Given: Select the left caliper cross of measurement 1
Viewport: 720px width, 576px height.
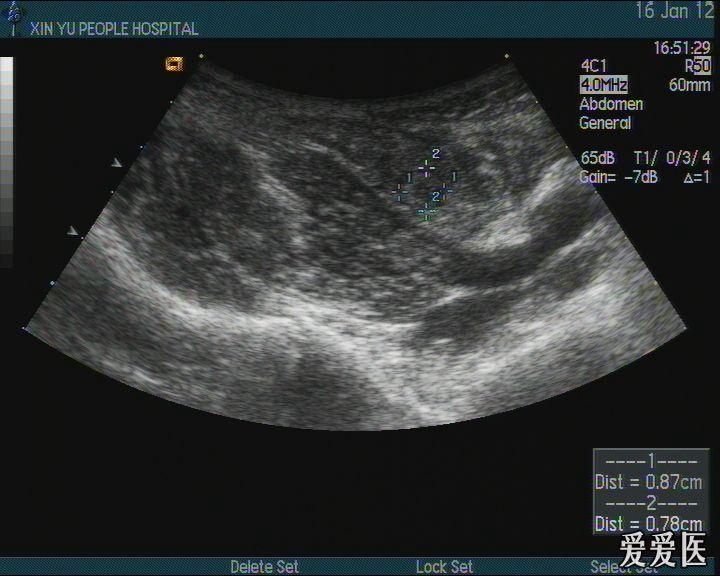Looking at the screenshot, I should point(400,190).
